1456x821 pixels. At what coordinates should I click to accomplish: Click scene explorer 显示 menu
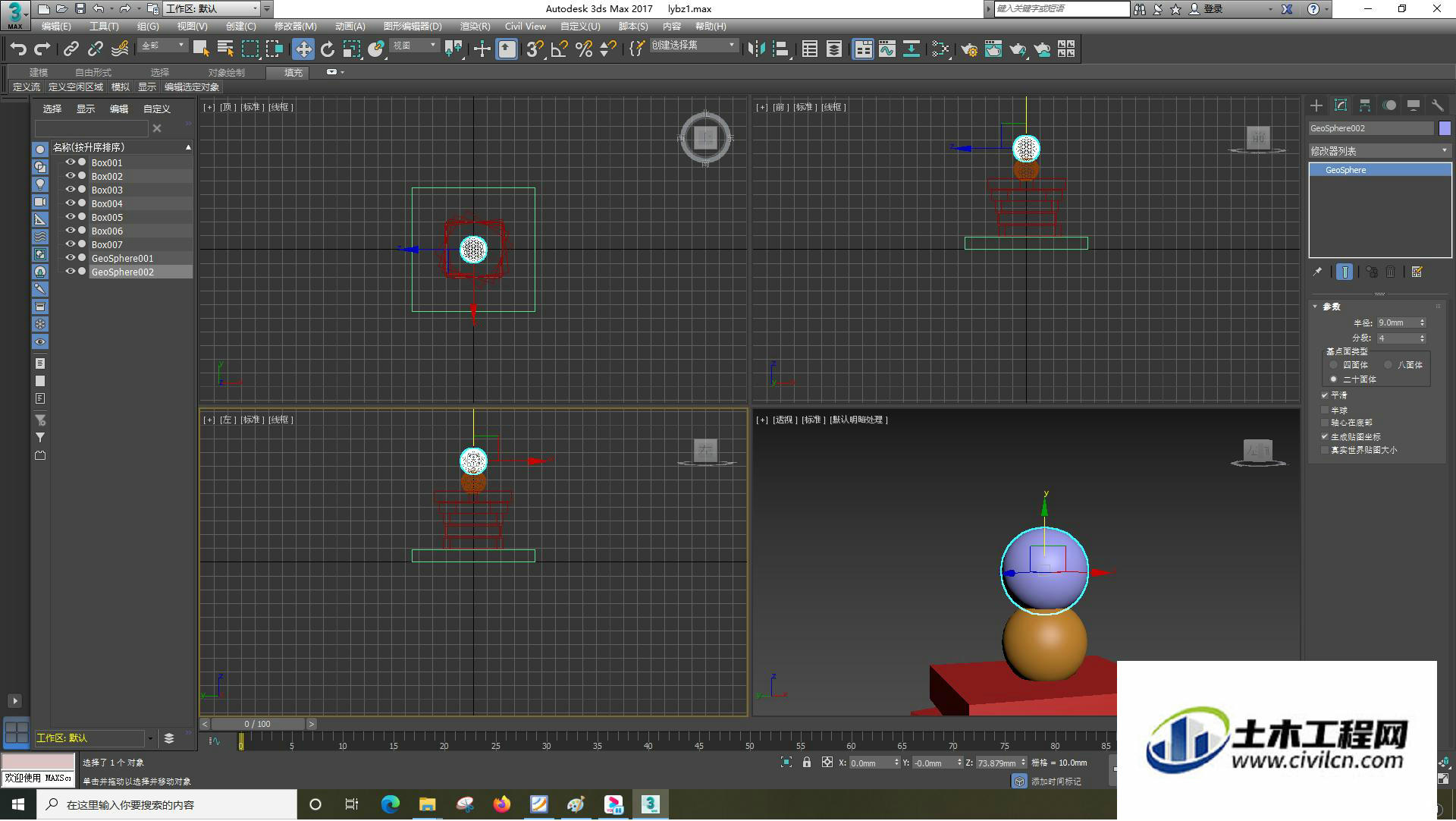85,109
